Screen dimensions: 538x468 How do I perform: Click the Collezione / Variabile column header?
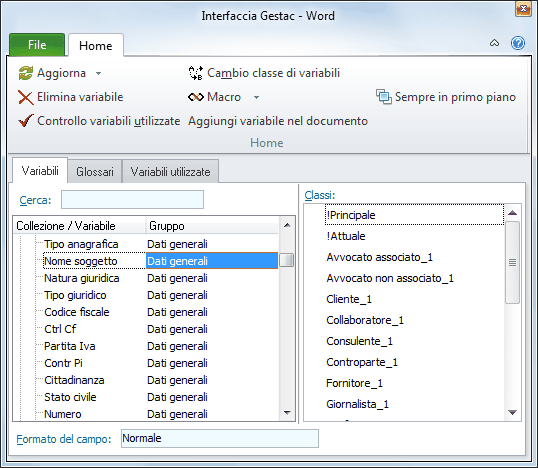coord(79,226)
